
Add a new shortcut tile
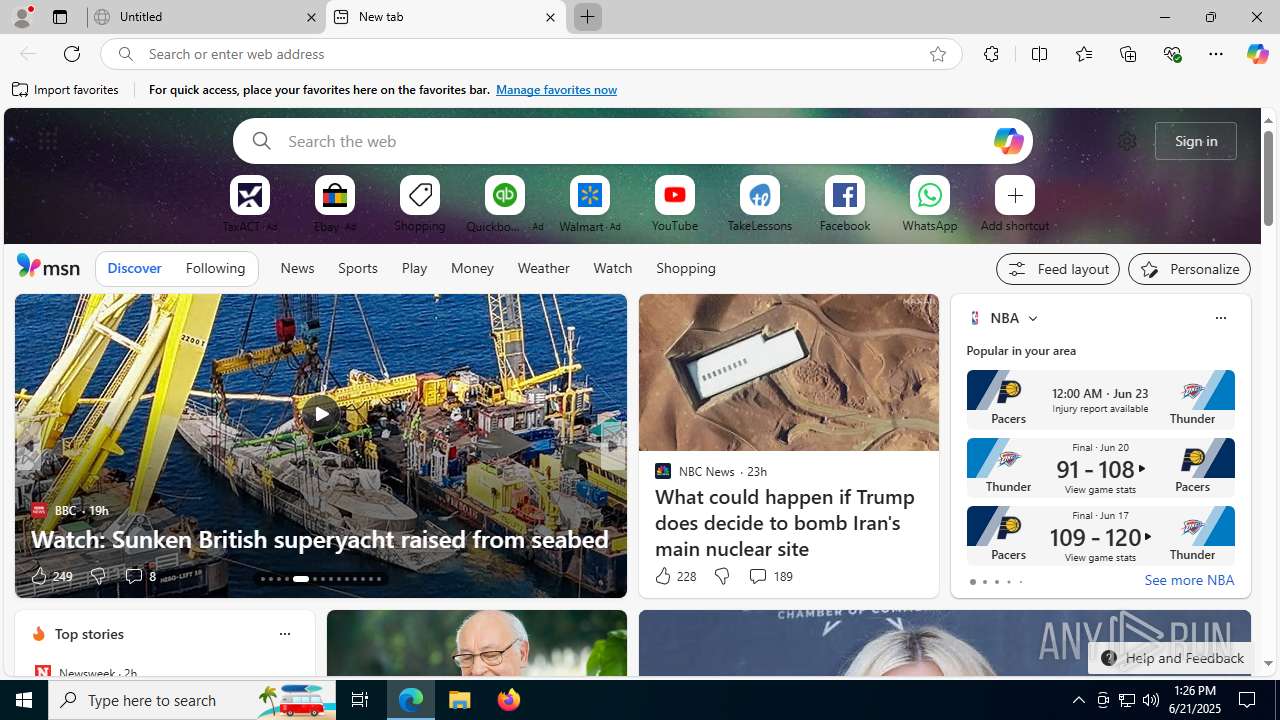pos(1015,203)
